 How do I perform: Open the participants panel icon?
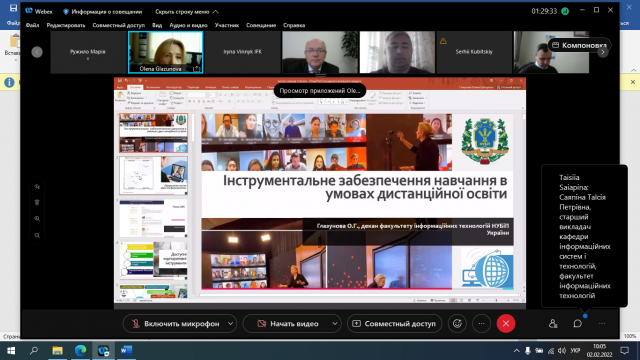click(553, 324)
